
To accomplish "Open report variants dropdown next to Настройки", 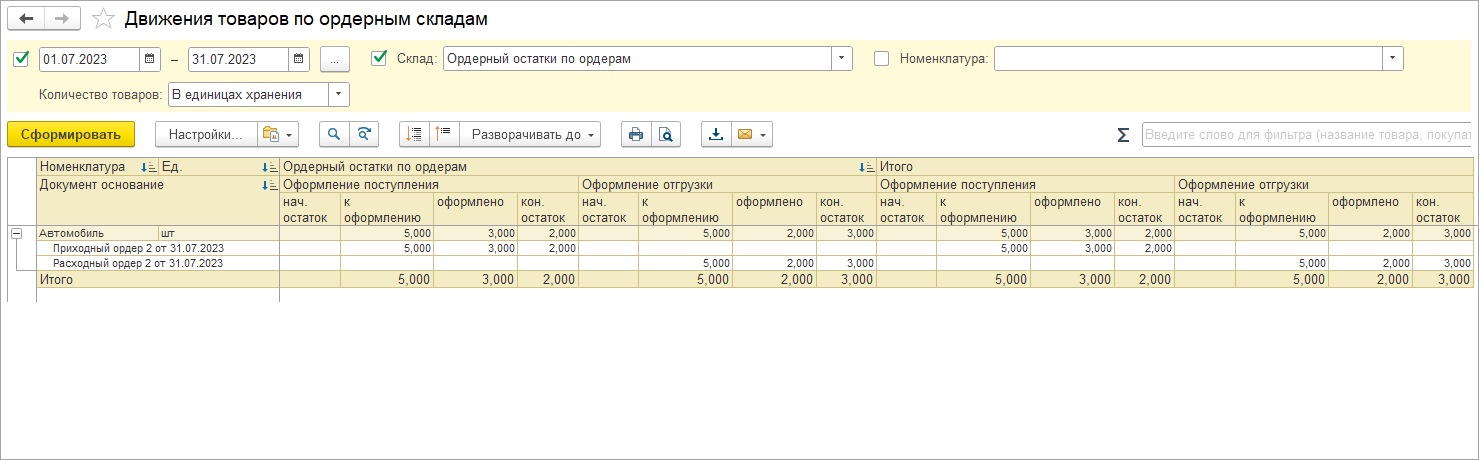I will pyautogui.click(x=277, y=134).
